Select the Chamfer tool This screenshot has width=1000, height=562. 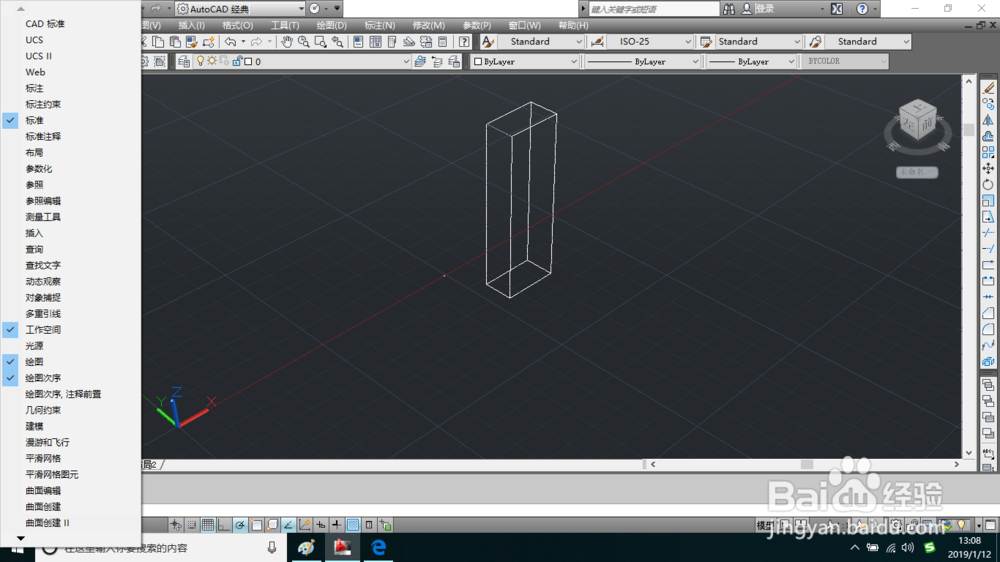pyautogui.click(x=988, y=313)
